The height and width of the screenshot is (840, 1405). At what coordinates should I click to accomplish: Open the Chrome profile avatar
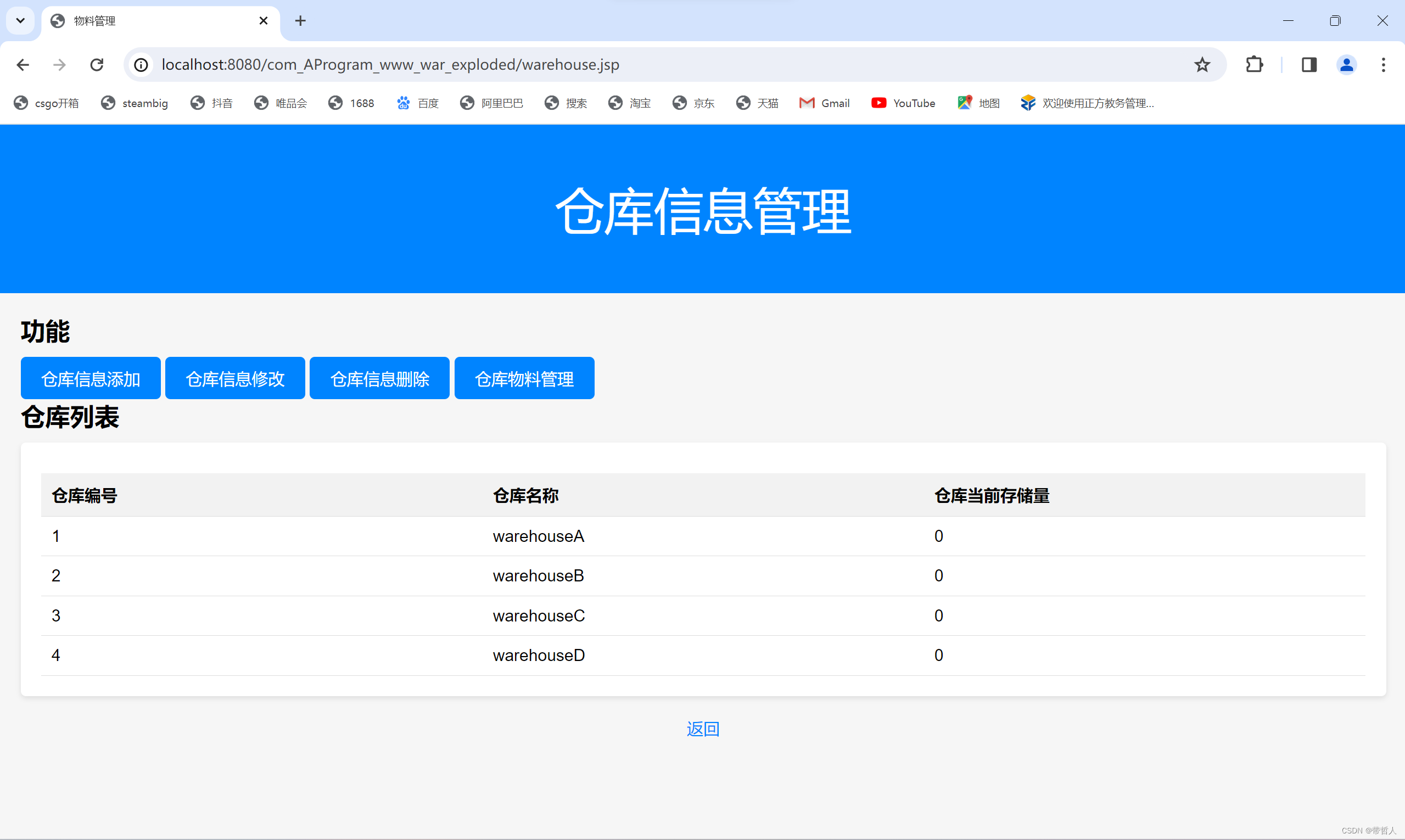click(x=1347, y=65)
